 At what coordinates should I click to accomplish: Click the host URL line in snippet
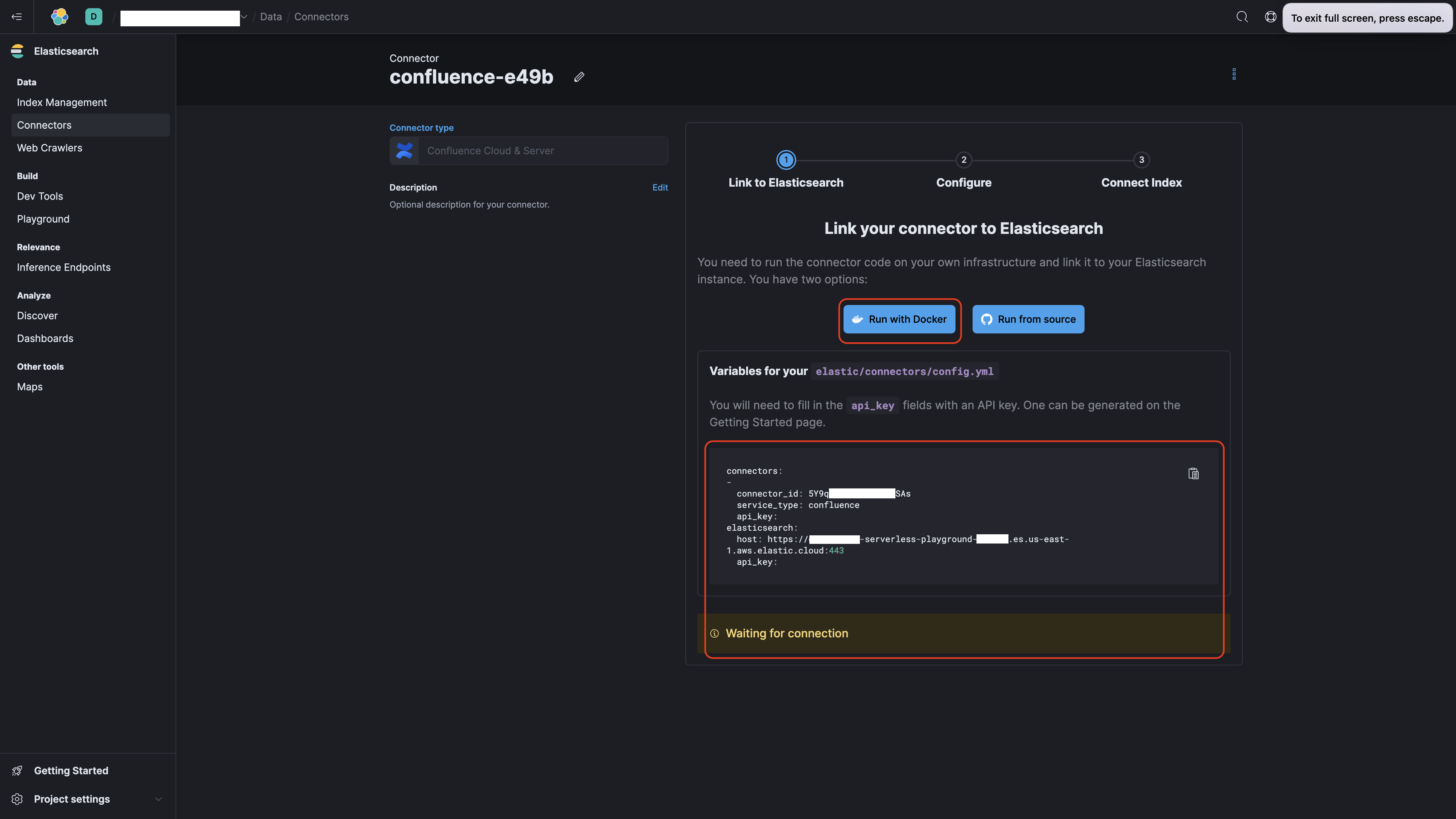point(903,539)
